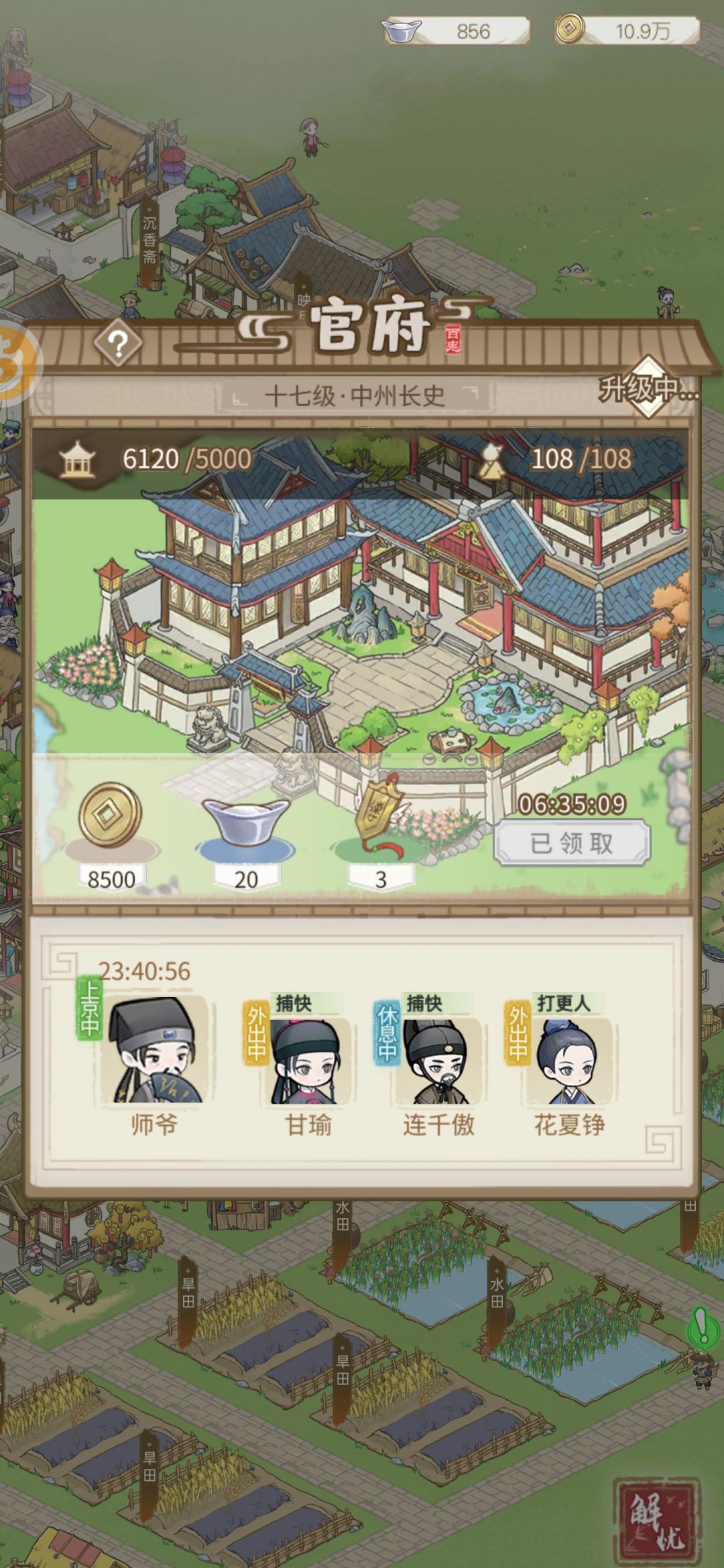
Task: Tap the silver ingot currency icon at top
Action: [x=402, y=30]
